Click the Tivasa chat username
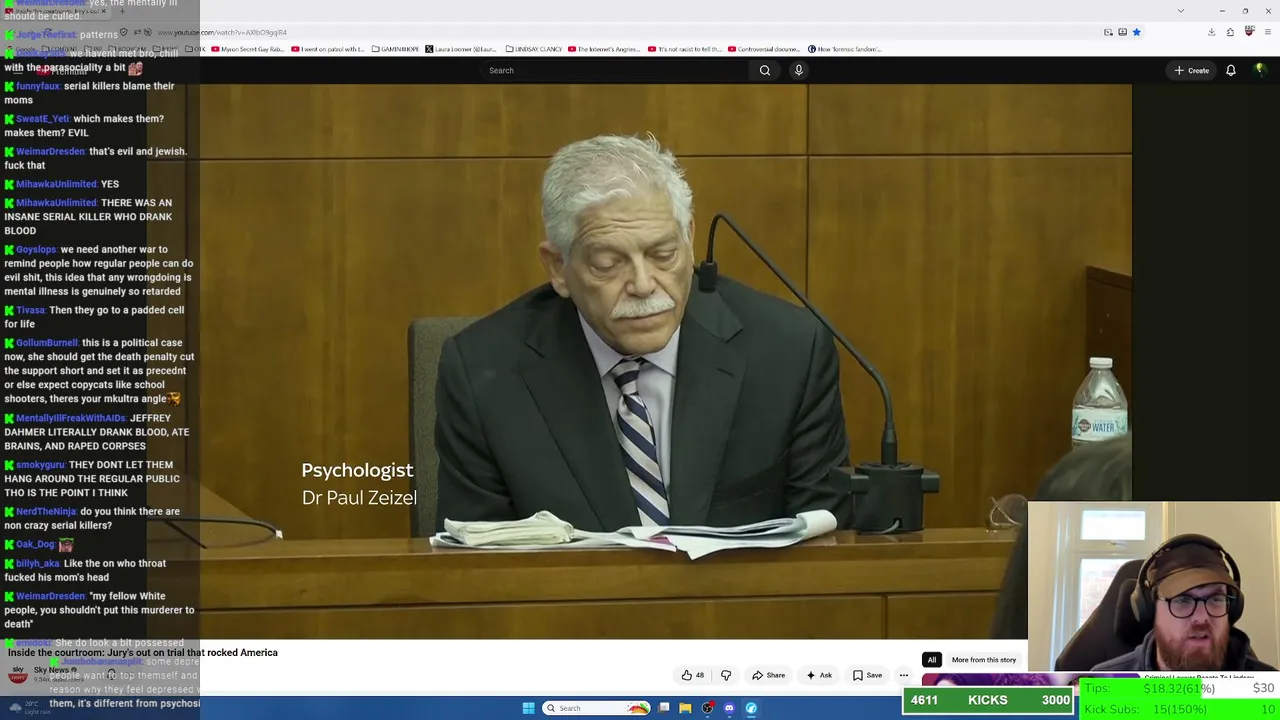Viewport: 1280px width, 720px height. pyautogui.click(x=30, y=310)
